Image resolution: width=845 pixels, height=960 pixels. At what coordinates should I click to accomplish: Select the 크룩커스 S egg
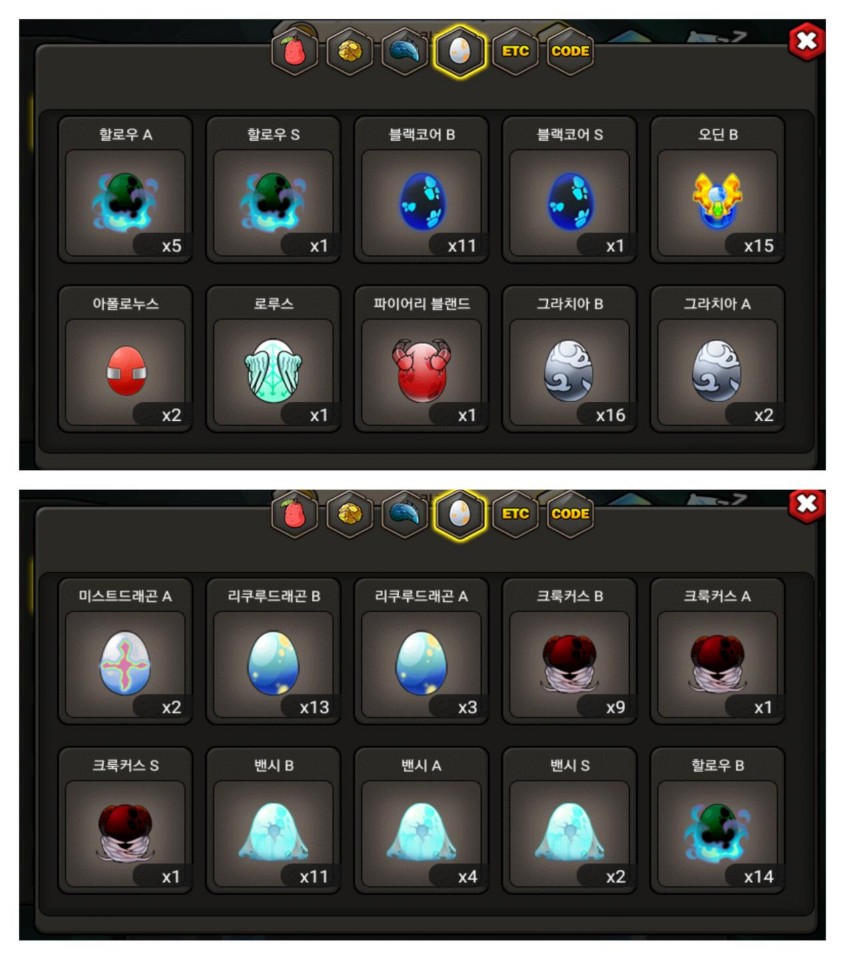pyautogui.click(x=125, y=821)
